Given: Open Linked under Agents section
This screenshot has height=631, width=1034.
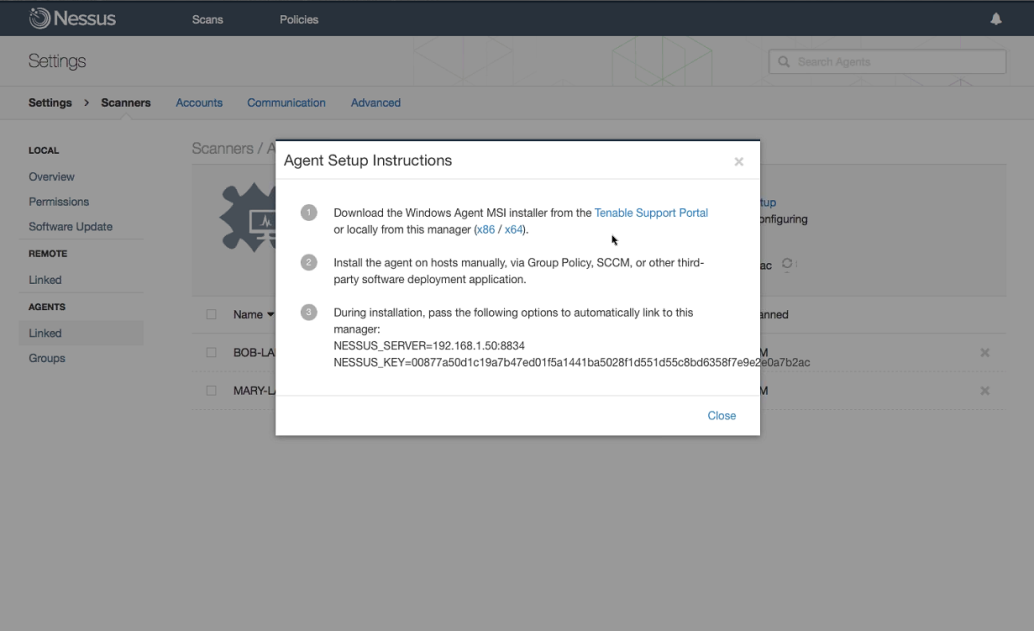Looking at the screenshot, I should [x=45, y=334].
